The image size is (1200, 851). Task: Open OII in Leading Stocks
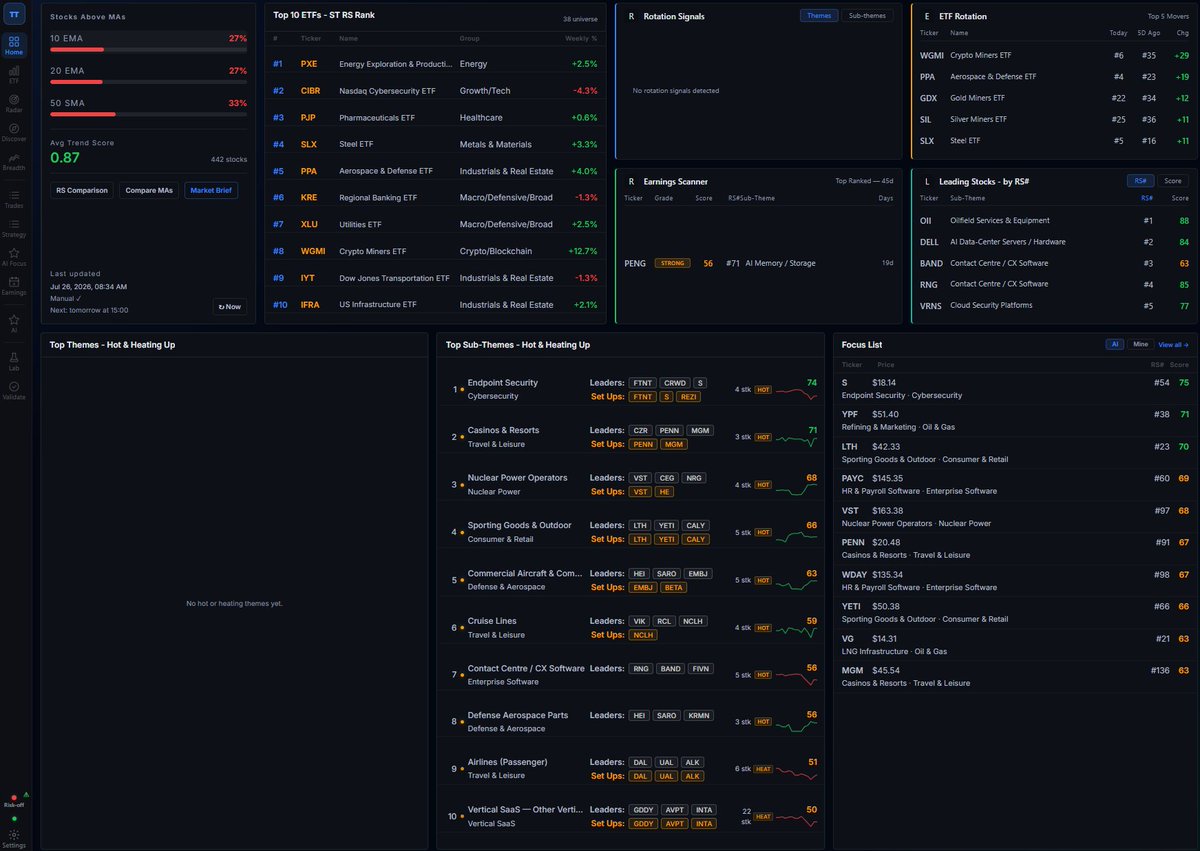pos(925,220)
